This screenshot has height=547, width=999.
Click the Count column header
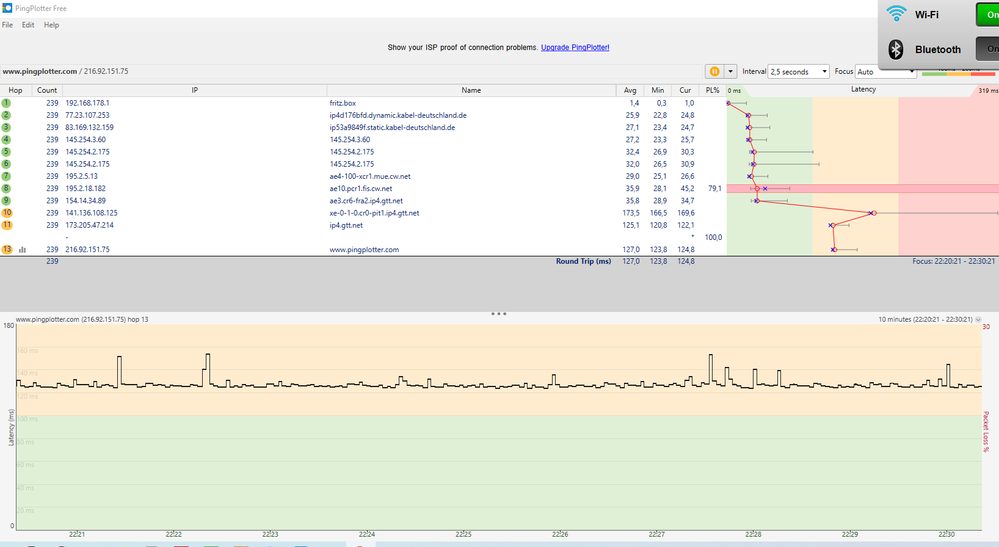(x=47, y=90)
